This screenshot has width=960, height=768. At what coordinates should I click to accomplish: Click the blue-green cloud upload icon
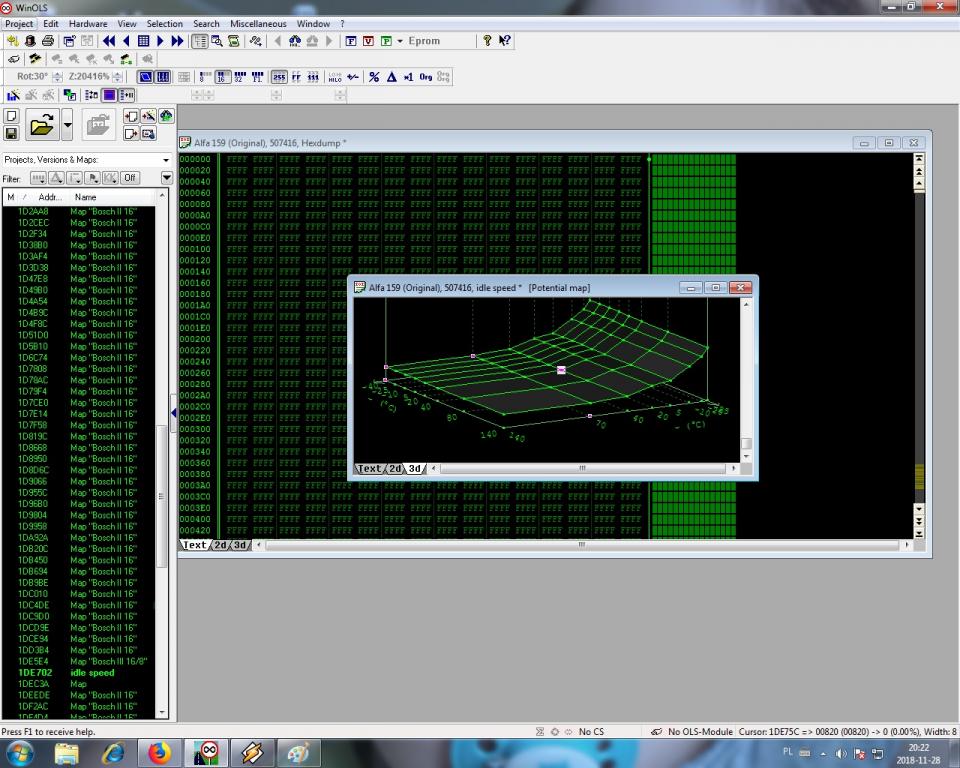(x=166, y=116)
